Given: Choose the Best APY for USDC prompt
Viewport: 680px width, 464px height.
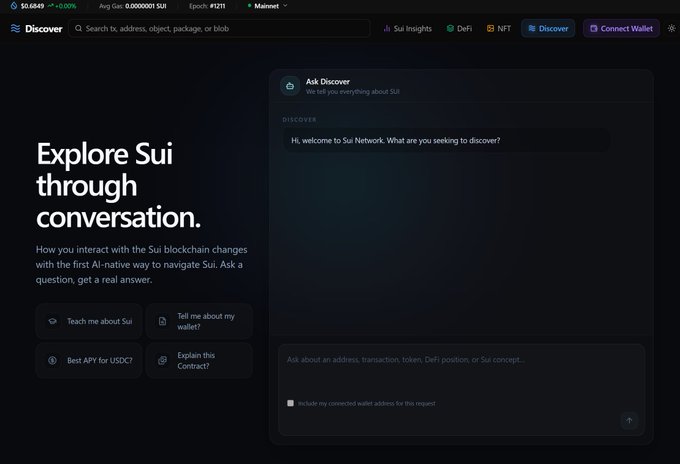Looking at the screenshot, I should (x=89, y=360).
